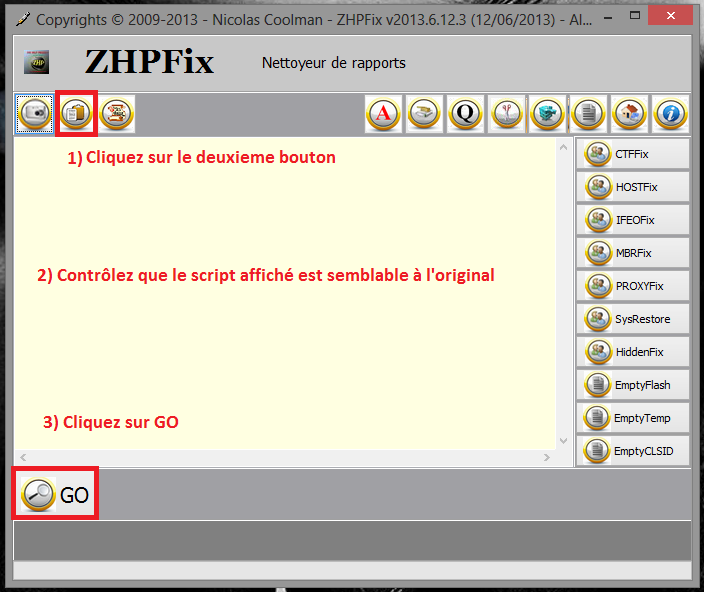Click the ZHPFix title heading

point(149,61)
